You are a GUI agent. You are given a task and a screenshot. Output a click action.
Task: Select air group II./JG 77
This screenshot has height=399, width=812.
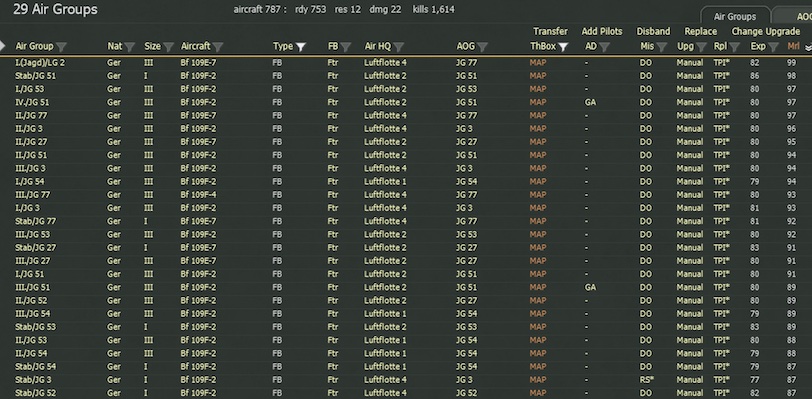[32, 116]
